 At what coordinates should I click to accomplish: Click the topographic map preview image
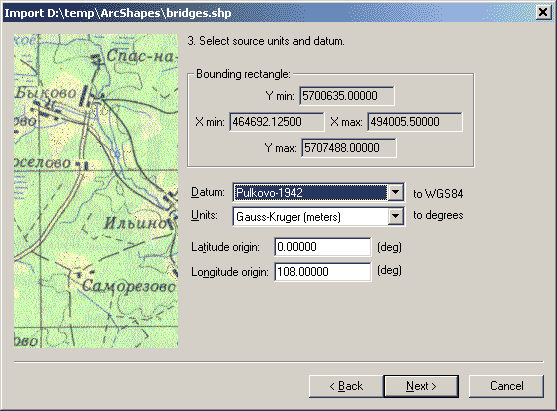pos(96,191)
